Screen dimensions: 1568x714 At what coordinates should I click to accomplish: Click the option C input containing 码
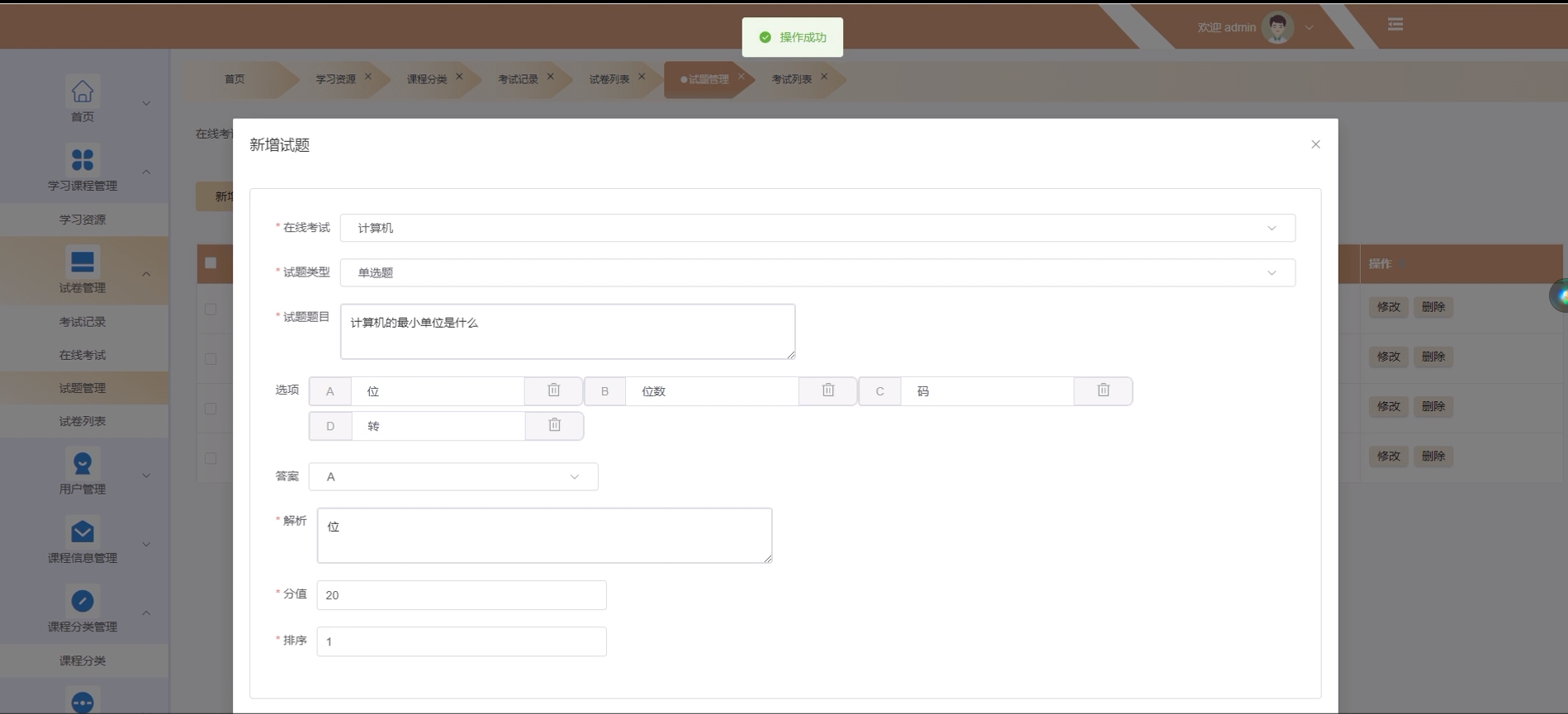988,391
